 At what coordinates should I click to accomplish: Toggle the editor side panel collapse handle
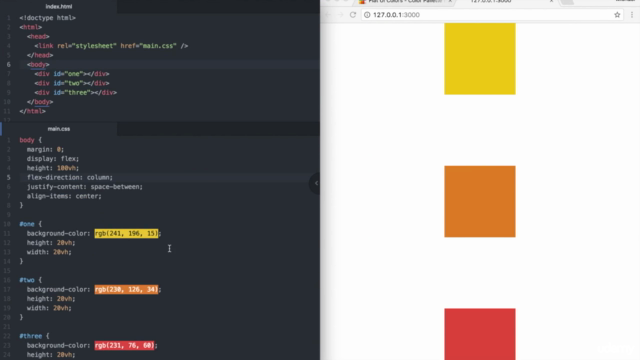coord(315,183)
